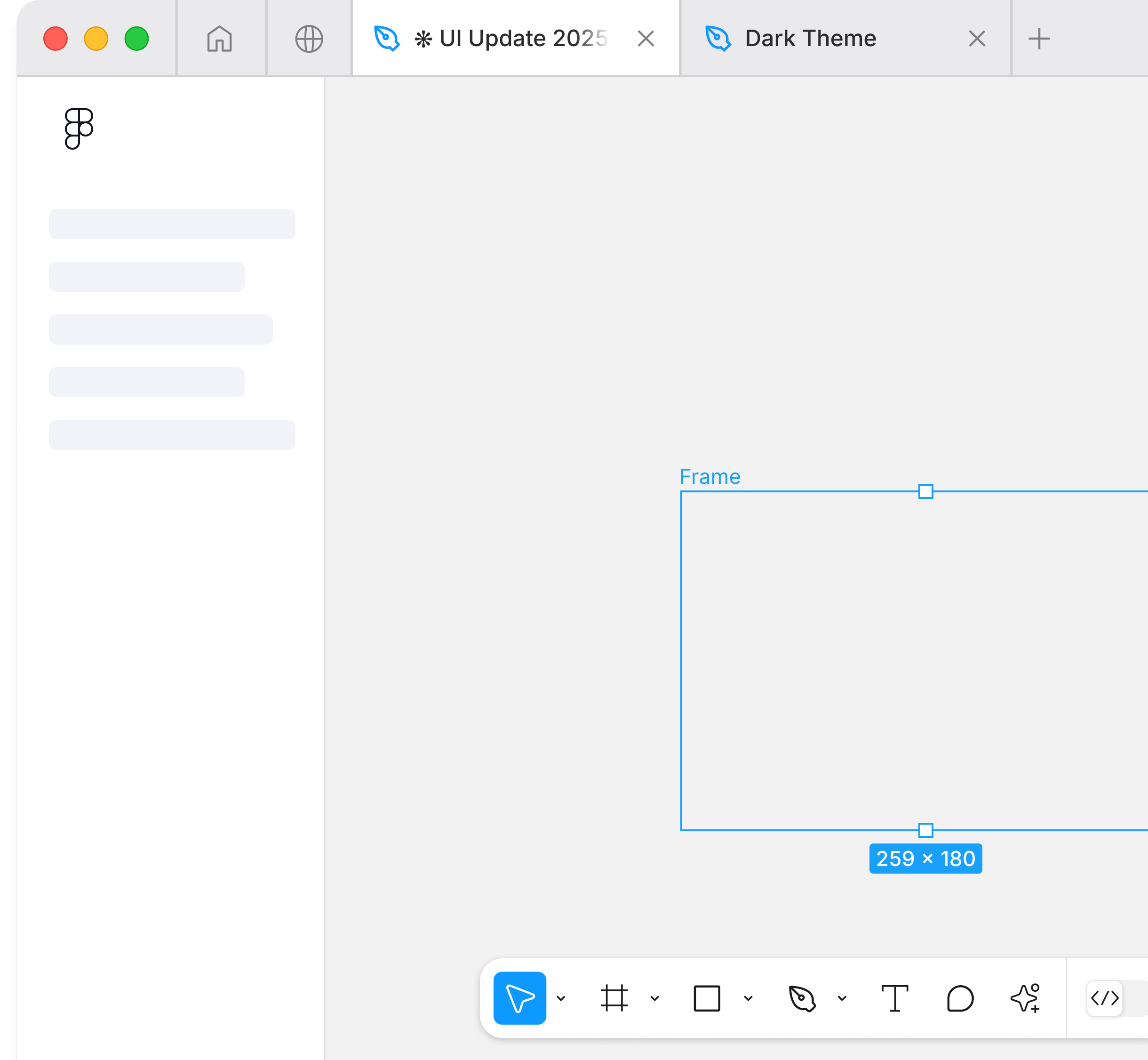Select the Rectangle shape tool
Screen dimensions: 1148x1060
tap(708, 998)
